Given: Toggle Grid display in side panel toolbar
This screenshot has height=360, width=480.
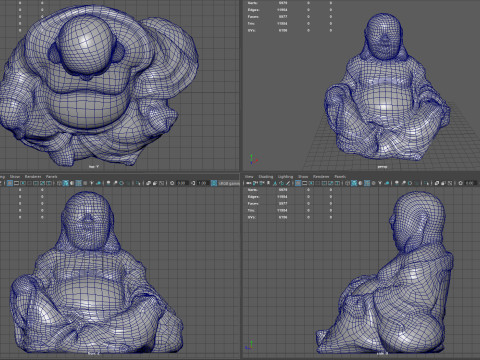Looking at the screenshot, I should pos(298,183).
